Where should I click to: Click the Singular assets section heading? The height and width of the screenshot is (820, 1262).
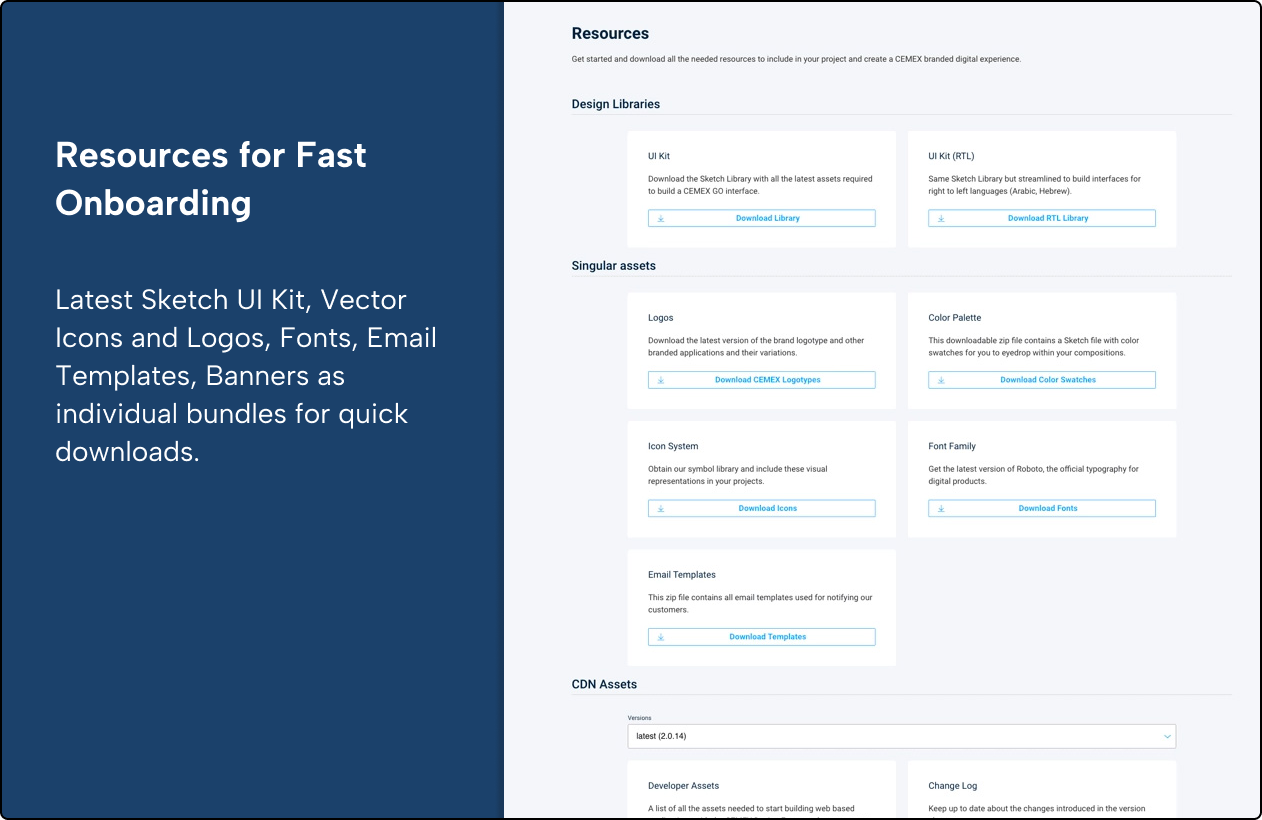click(613, 266)
